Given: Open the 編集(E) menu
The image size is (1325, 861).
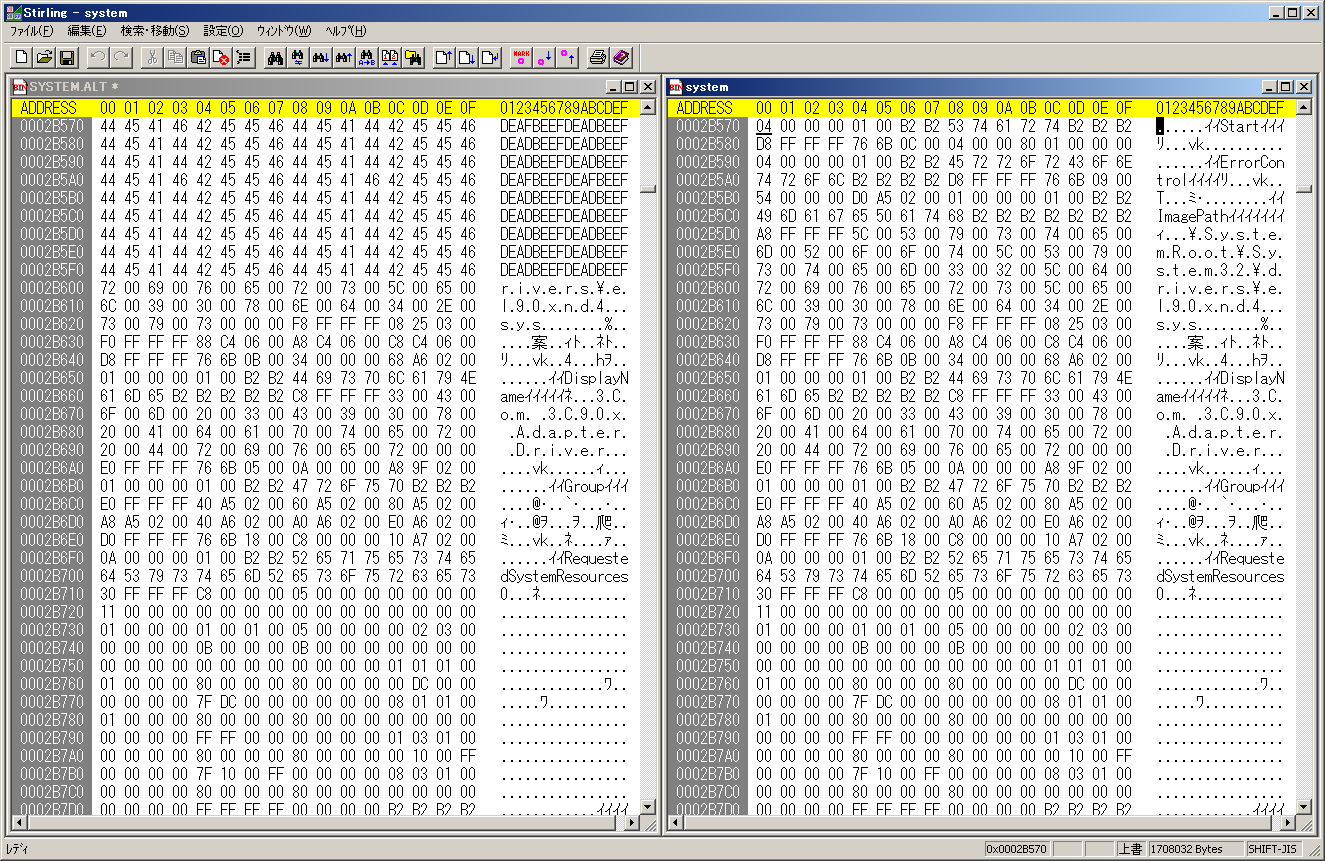Looking at the screenshot, I should [x=86, y=31].
